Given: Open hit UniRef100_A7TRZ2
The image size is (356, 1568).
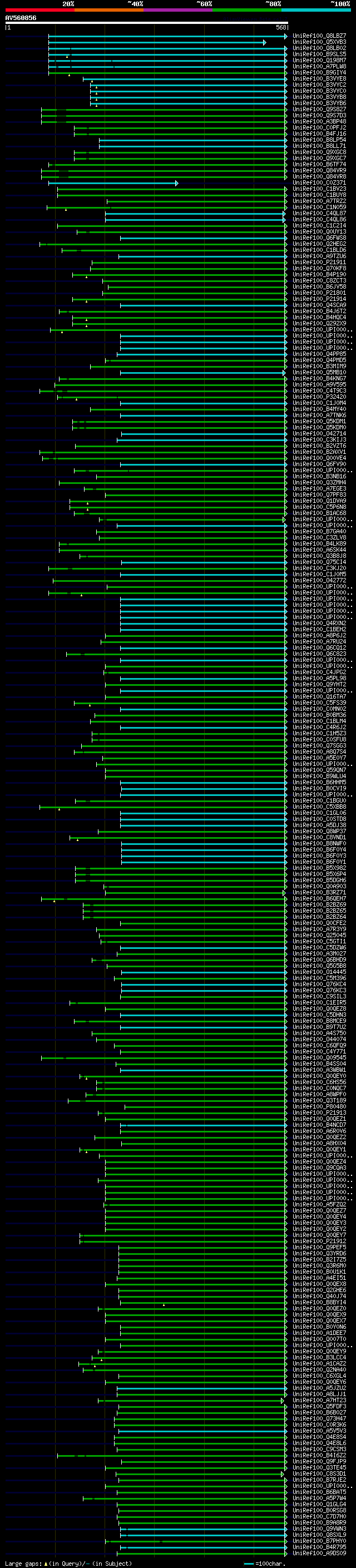Looking at the screenshot, I should (x=319, y=201).
